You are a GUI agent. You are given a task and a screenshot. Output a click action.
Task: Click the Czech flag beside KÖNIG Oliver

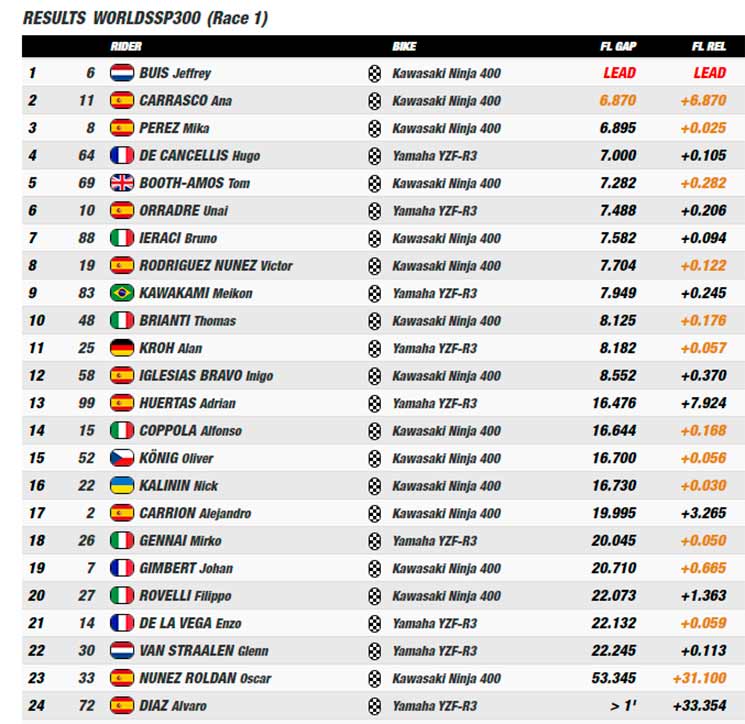122,458
